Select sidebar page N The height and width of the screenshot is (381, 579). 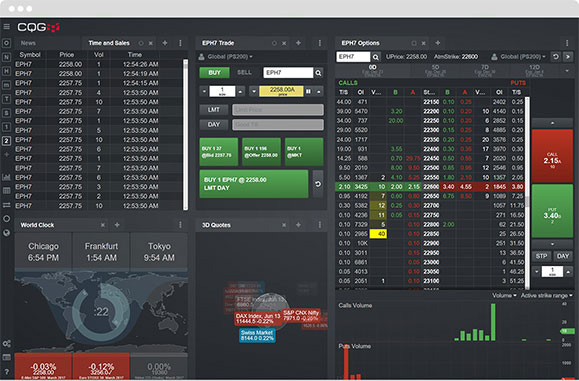tap(6, 57)
